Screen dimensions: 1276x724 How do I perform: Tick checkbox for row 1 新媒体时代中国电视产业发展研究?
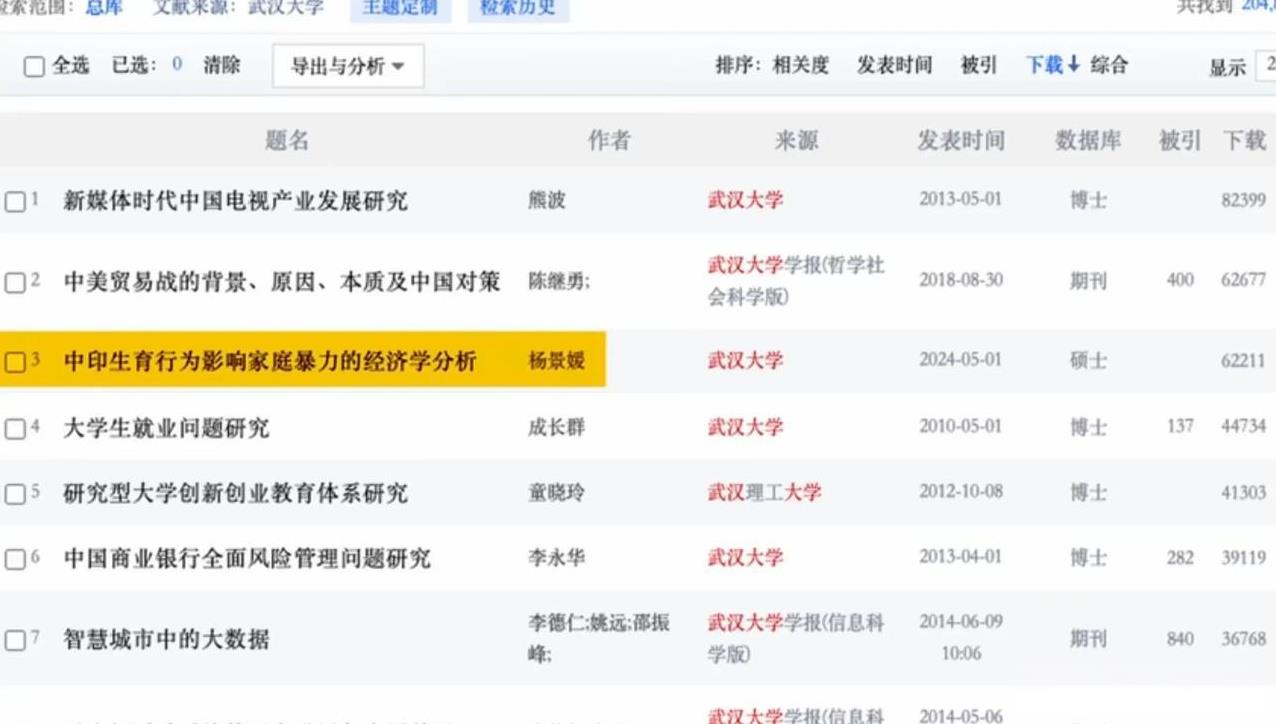pos(15,202)
